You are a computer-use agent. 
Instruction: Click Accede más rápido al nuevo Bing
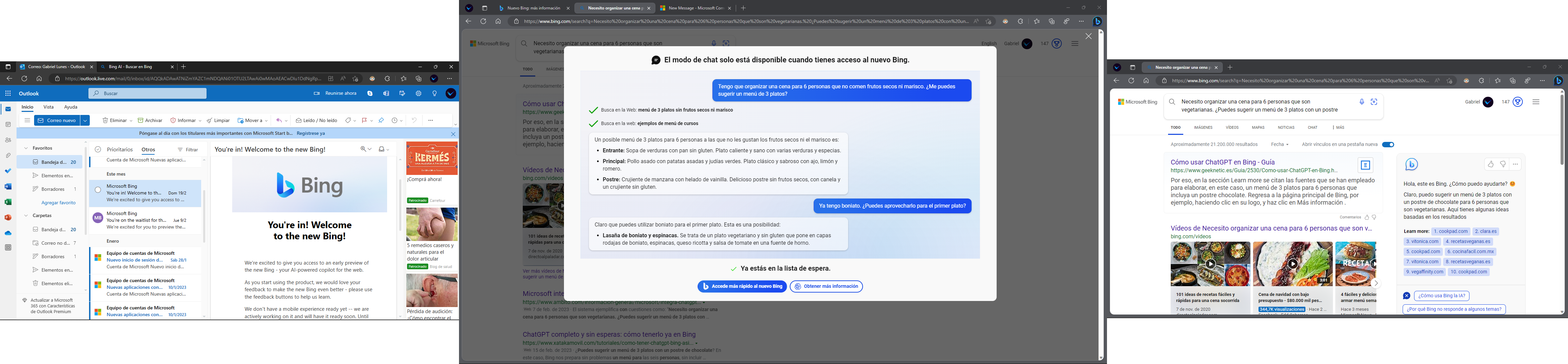pos(742,287)
